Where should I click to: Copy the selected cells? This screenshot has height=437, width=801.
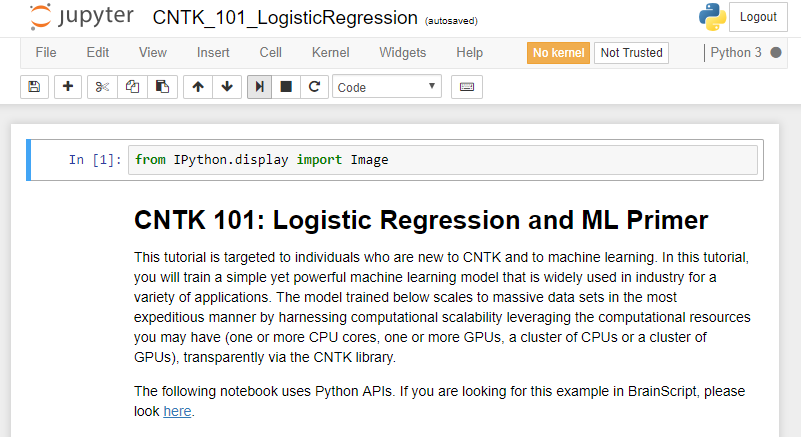[x=132, y=87]
